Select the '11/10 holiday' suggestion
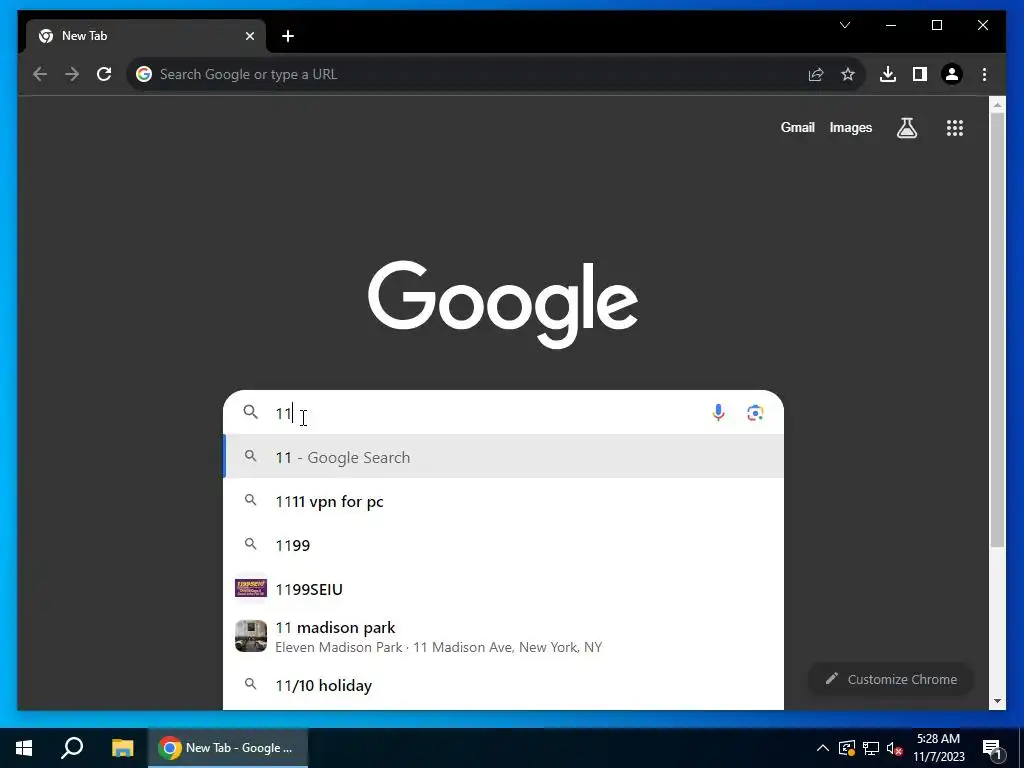The image size is (1024, 768). (504, 685)
